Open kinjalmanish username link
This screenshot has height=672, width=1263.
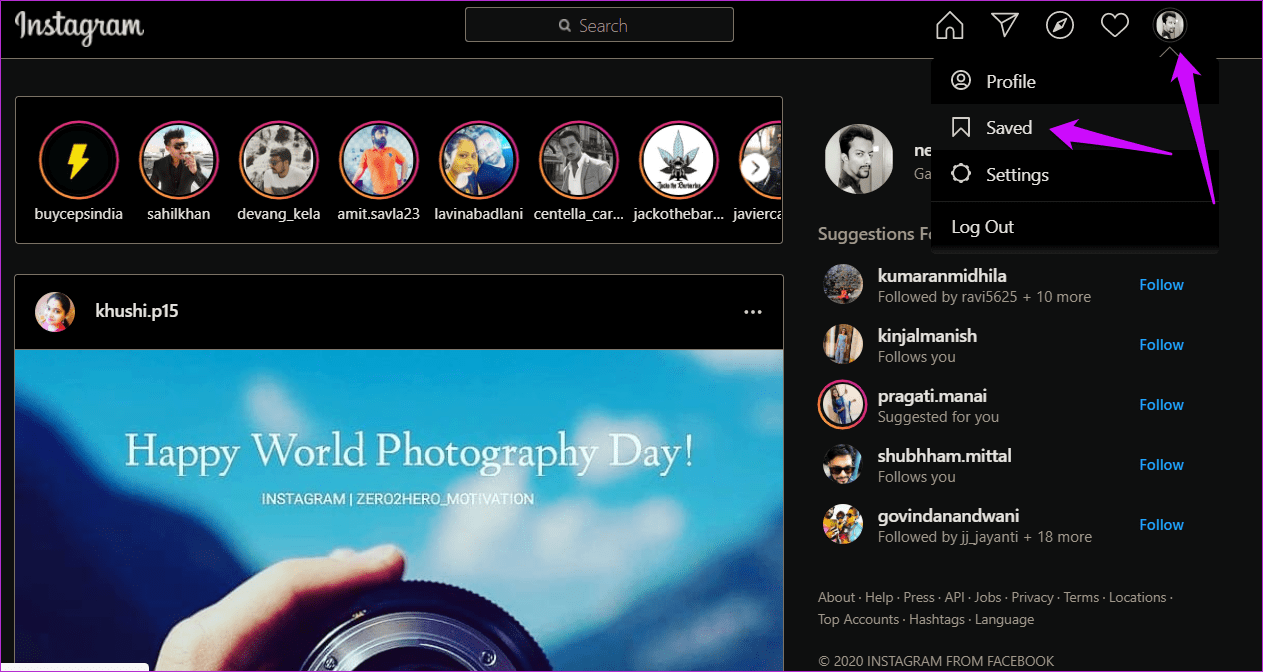click(x=927, y=335)
